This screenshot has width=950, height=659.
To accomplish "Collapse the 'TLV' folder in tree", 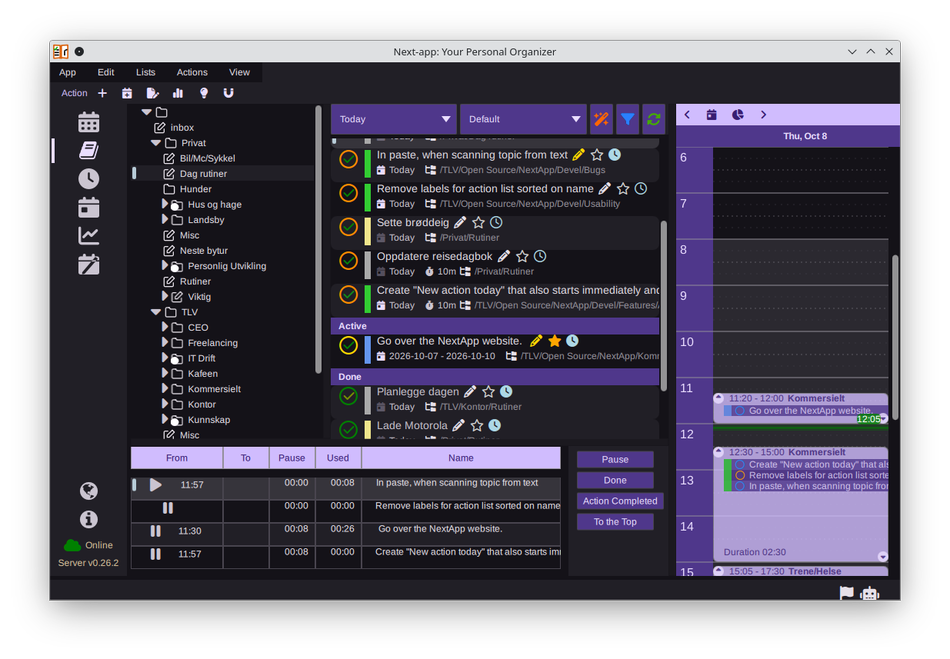I will [x=156, y=312].
